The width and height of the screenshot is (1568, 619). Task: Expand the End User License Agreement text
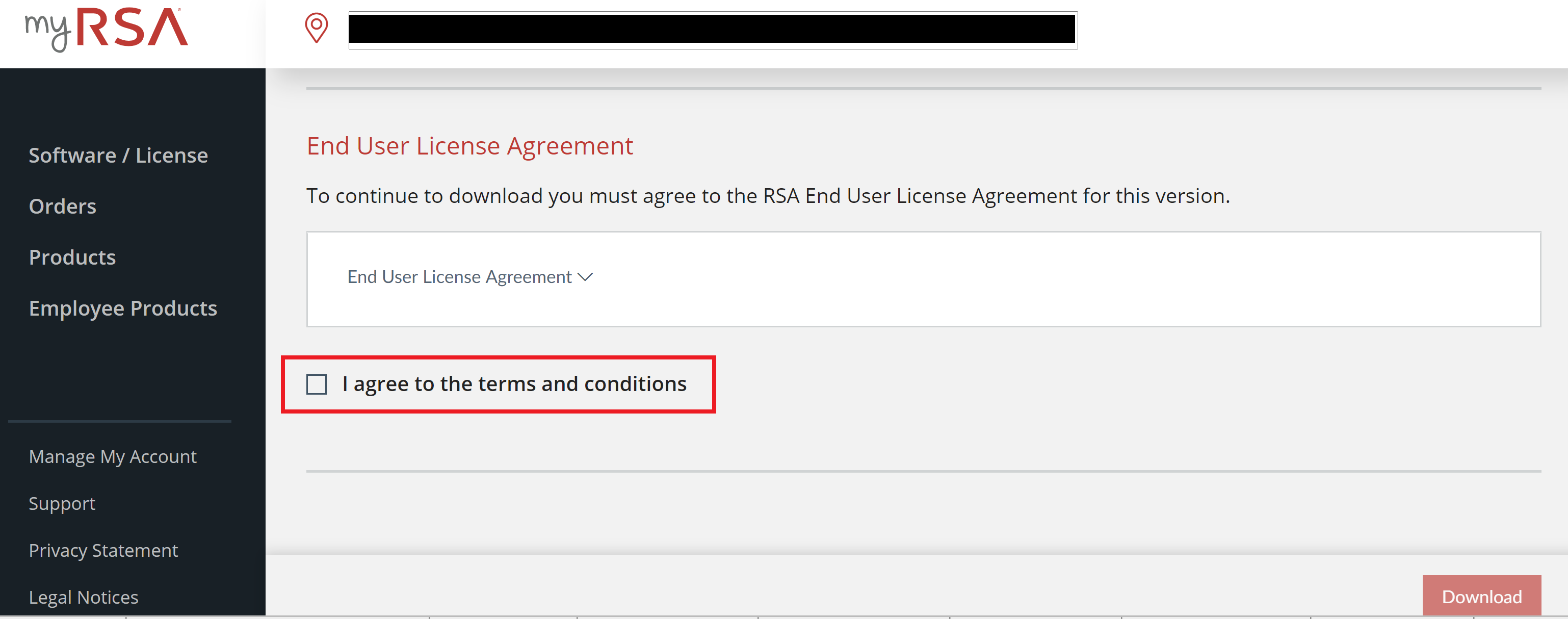(460, 277)
